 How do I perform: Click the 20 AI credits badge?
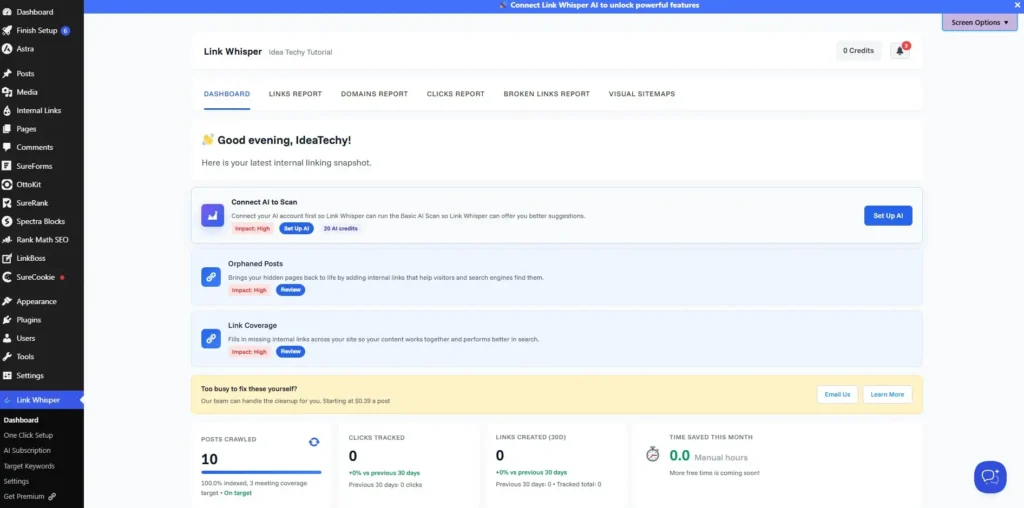[340, 229]
